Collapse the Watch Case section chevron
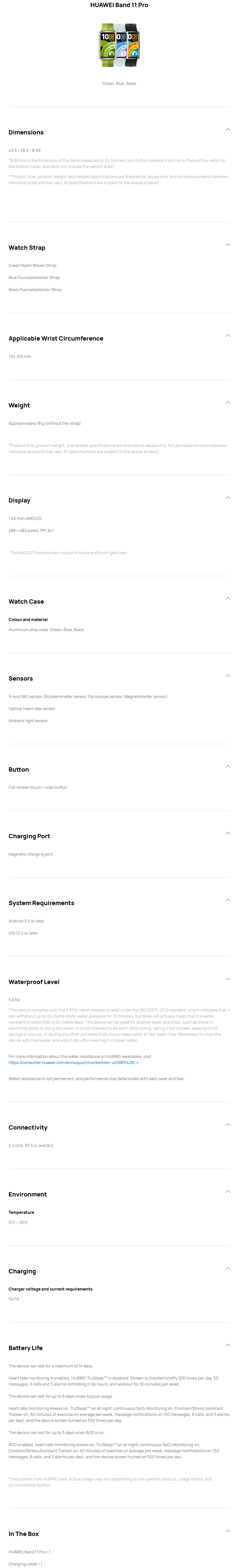Screen dimensions: 240x1568 pos(227,598)
